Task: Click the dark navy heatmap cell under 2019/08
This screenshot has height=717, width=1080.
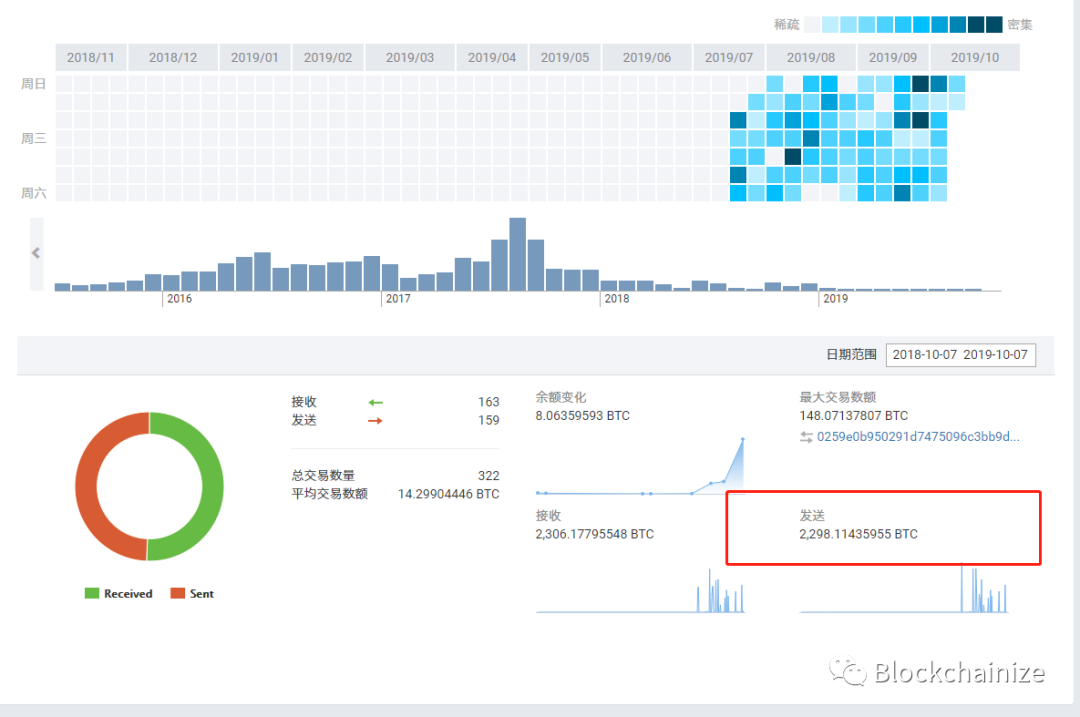Action: [793, 156]
